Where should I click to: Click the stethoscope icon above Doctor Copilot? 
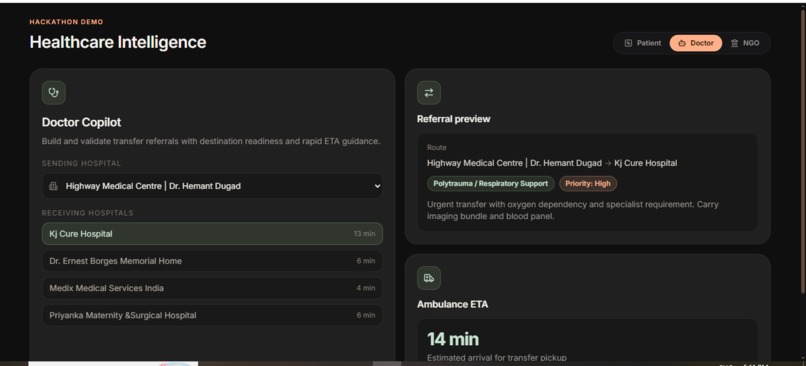point(53,93)
